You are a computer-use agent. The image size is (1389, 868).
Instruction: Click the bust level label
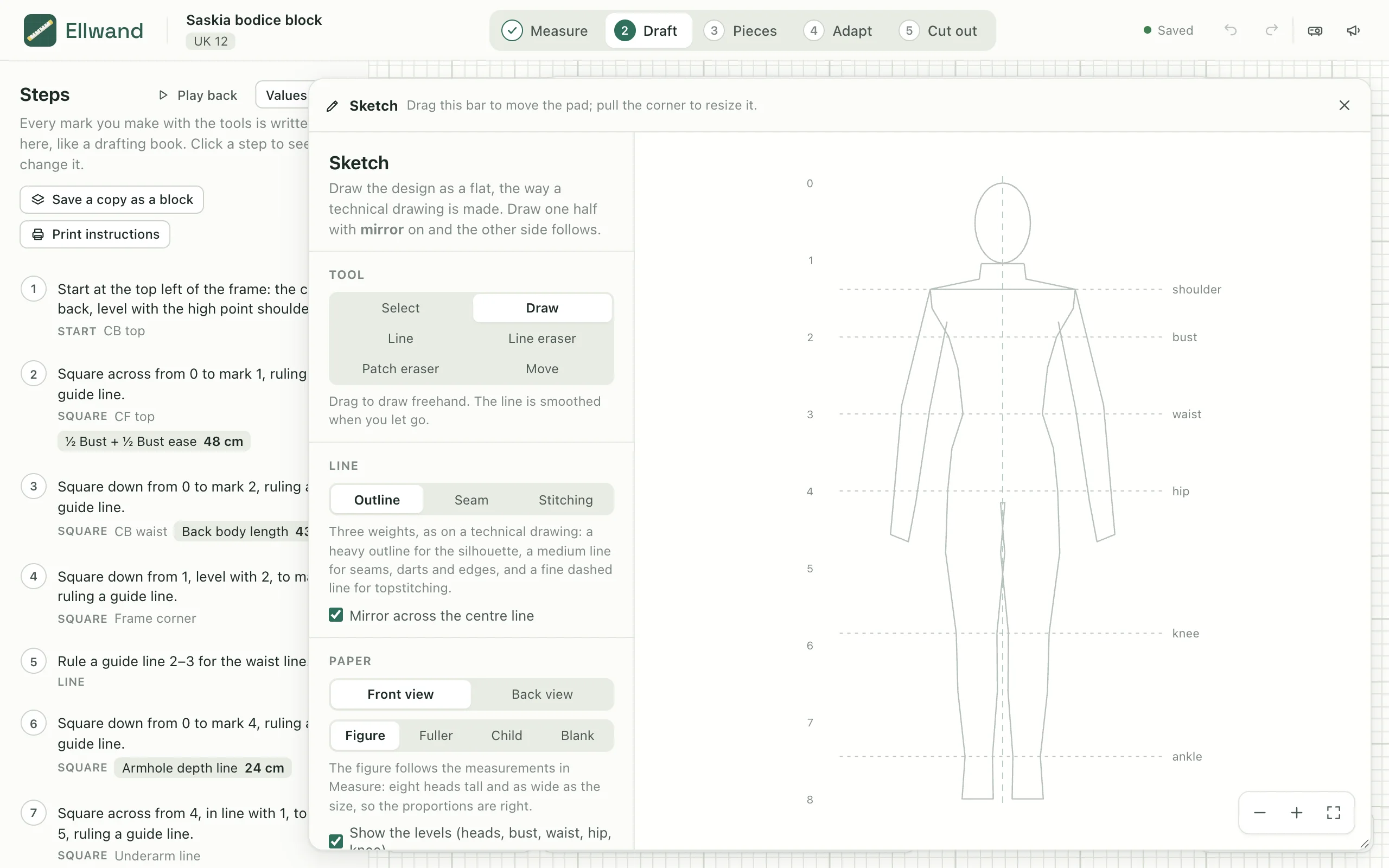tap(1184, 337)
